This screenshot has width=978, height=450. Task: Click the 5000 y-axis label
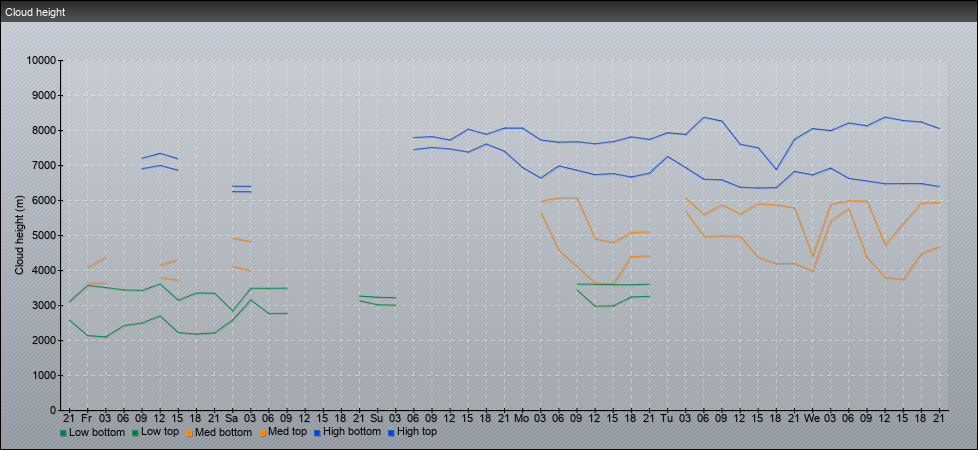tap(44, 235)
